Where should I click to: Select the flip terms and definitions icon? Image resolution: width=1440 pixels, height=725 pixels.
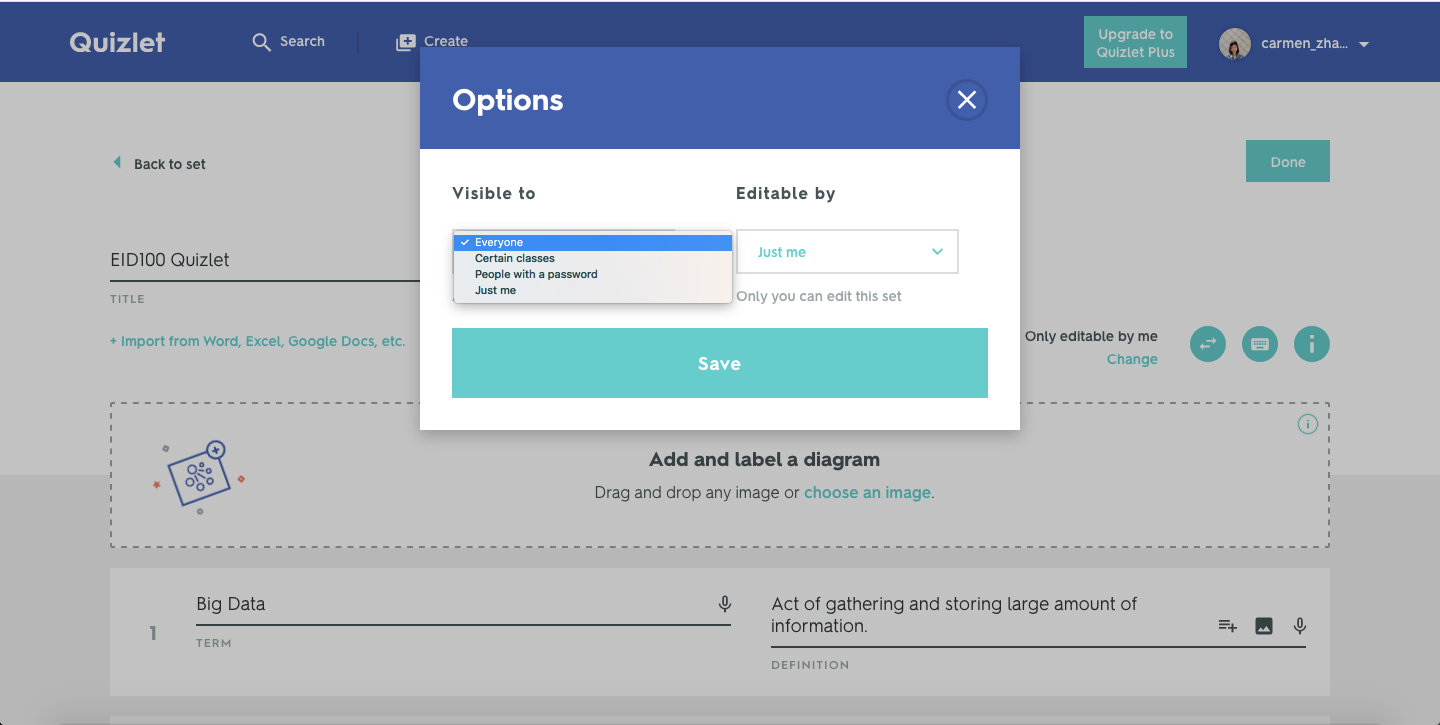1207,344
